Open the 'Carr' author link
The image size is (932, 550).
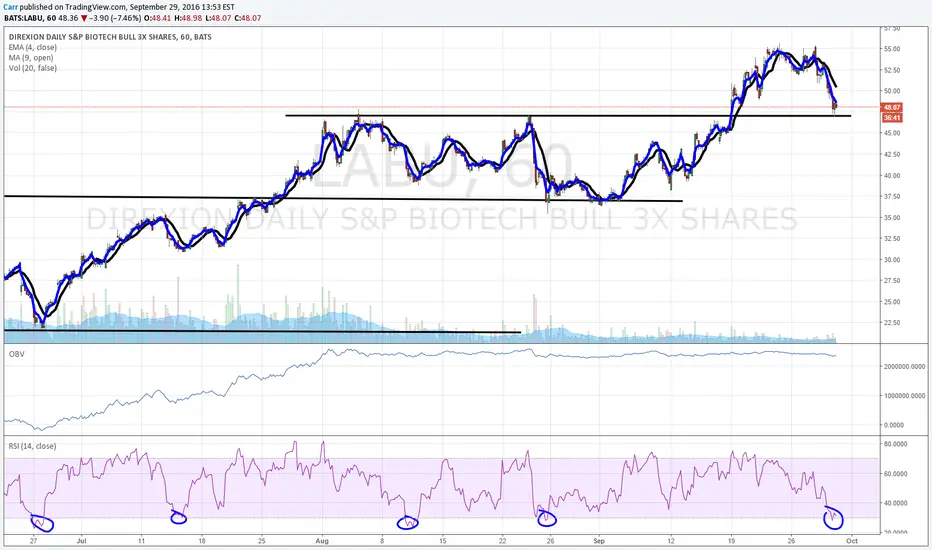tap(11, 7)
